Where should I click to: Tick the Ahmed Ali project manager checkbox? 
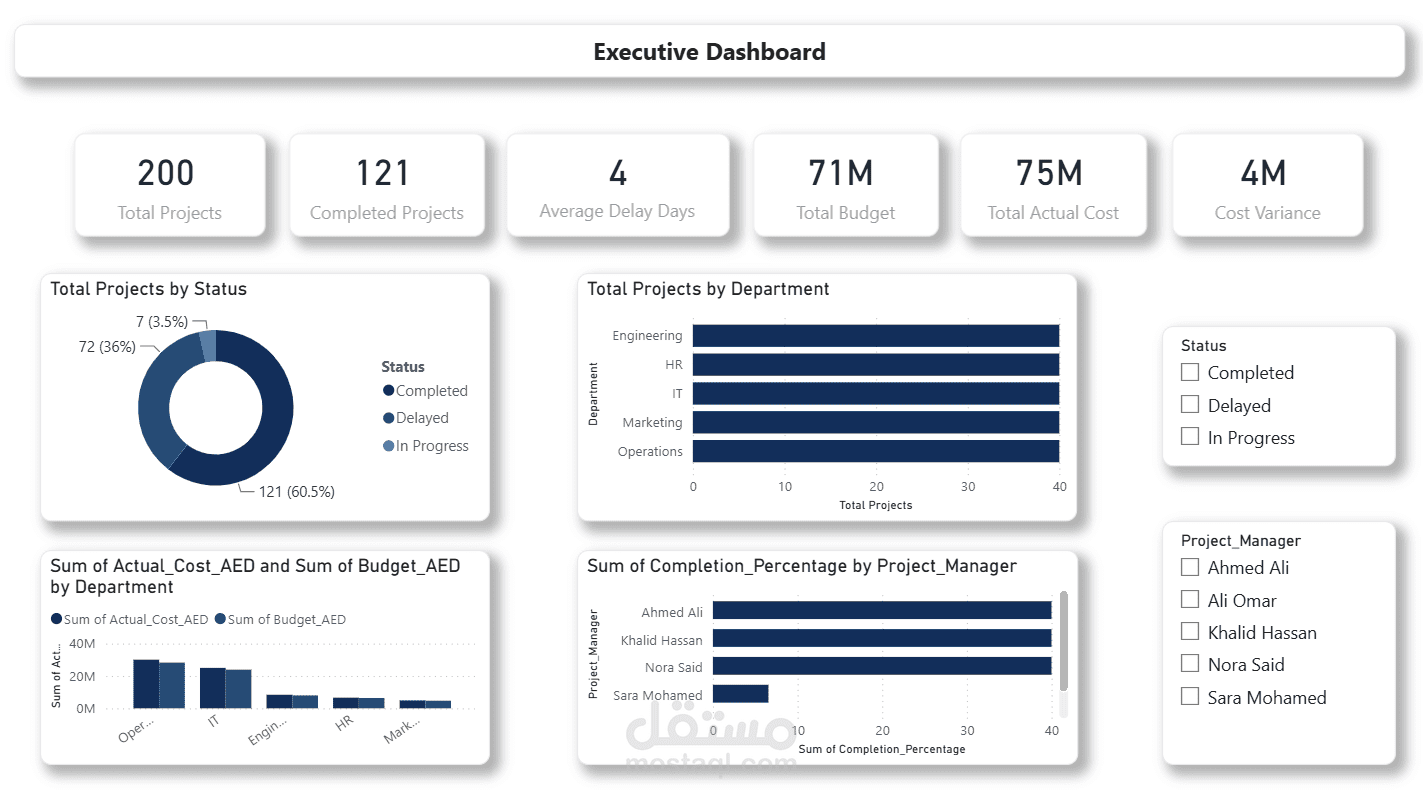pyautogui.click(x=1190, y=567)
